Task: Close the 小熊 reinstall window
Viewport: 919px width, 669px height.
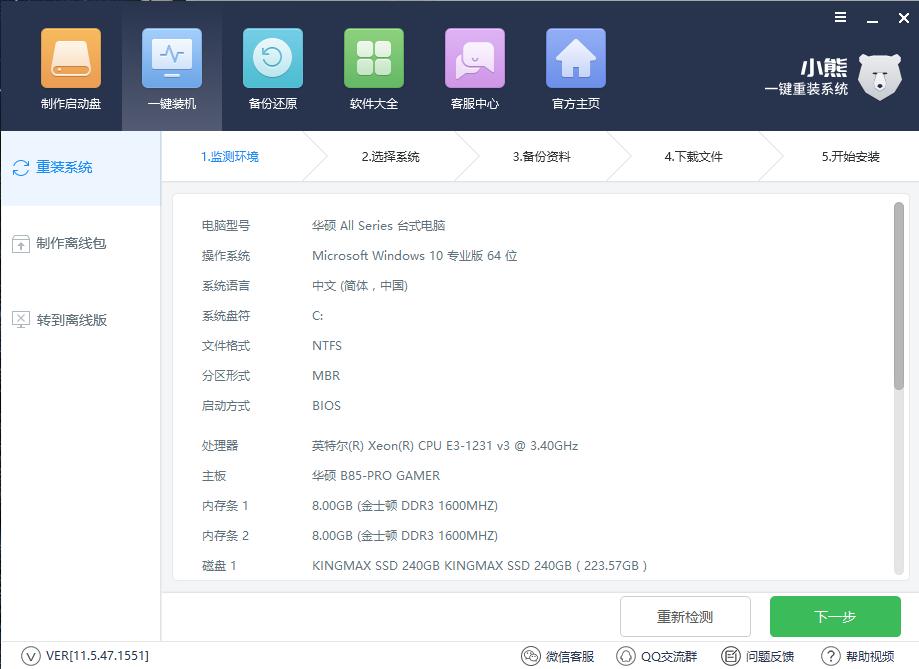Action: tap(904, 18)
